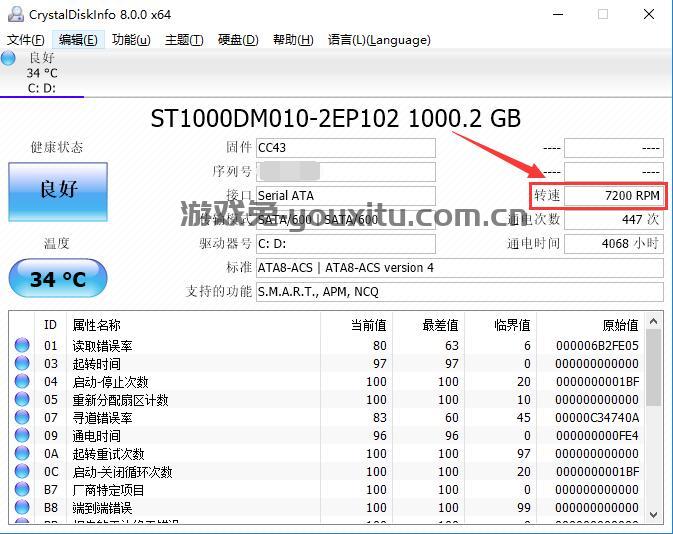
Task: Select the C: D: disk status indicator
Action: click(42, 73)
